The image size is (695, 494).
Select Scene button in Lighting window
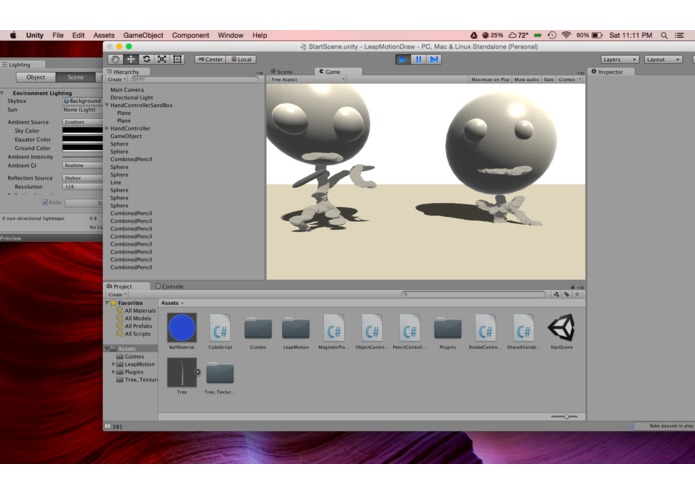(x=75, y=77)
